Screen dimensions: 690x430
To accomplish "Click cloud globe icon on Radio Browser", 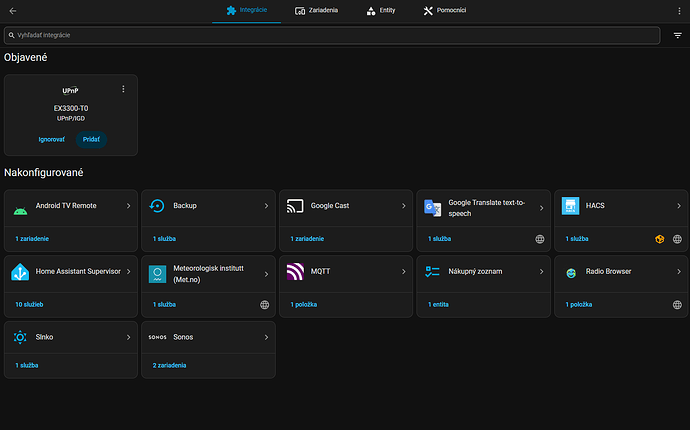I will pyautogui.click(x=677, y=305).
